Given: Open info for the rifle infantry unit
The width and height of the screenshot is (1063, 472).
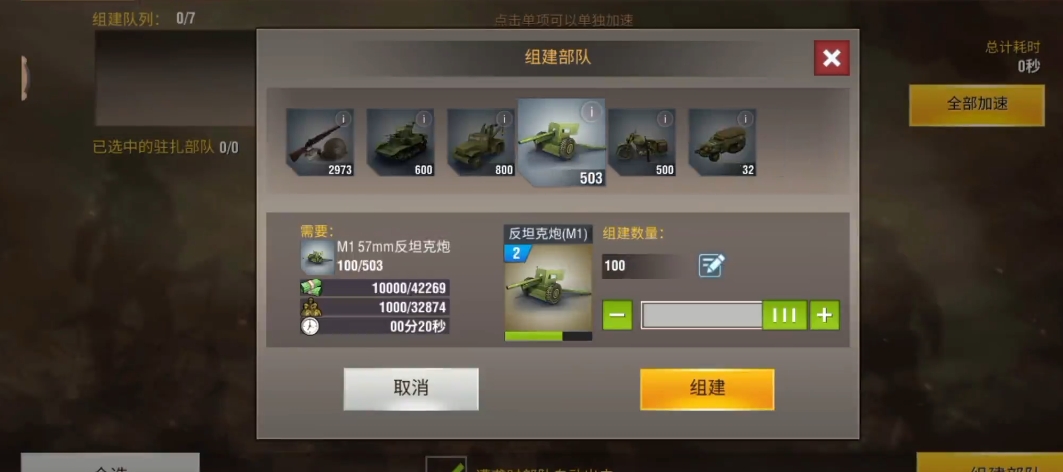Looking at the screenshot, I should [343, 119].
